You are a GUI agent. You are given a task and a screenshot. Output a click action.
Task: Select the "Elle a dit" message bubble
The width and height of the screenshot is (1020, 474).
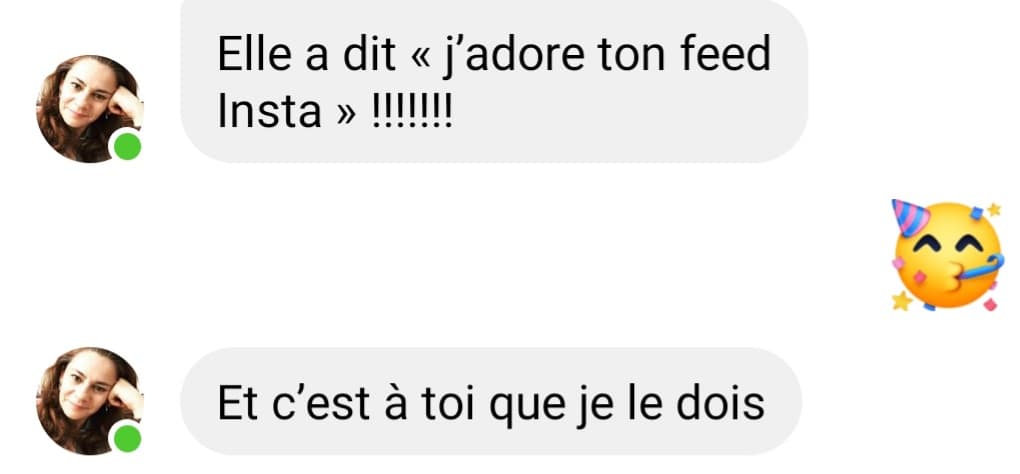[494, 81]
